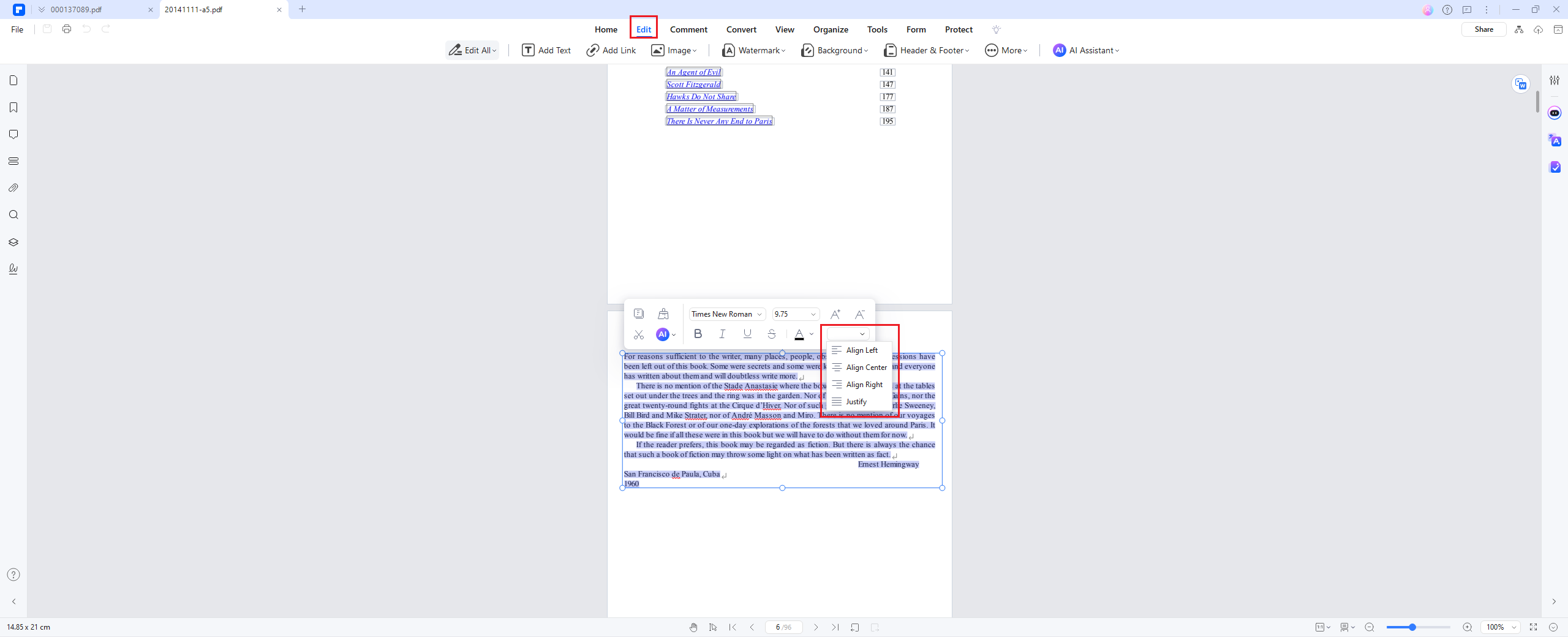The image size is (1568, 637).
Task: Expand the font color dropdown arrow
Action: [x=812, y=334]
